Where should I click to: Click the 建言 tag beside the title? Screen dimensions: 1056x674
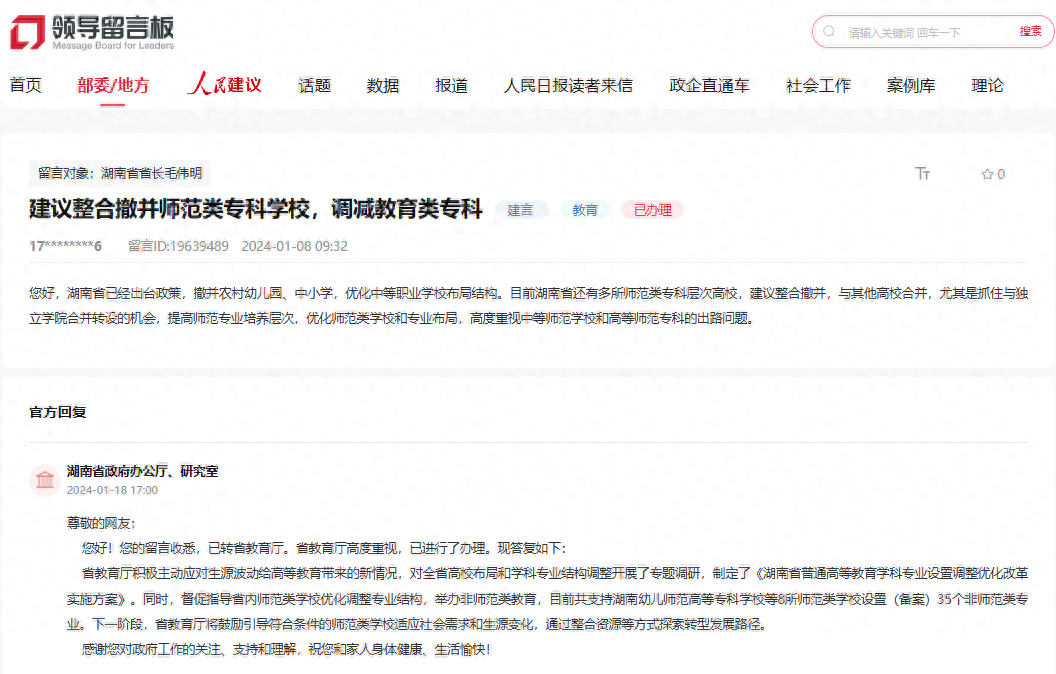click(521, 210)
